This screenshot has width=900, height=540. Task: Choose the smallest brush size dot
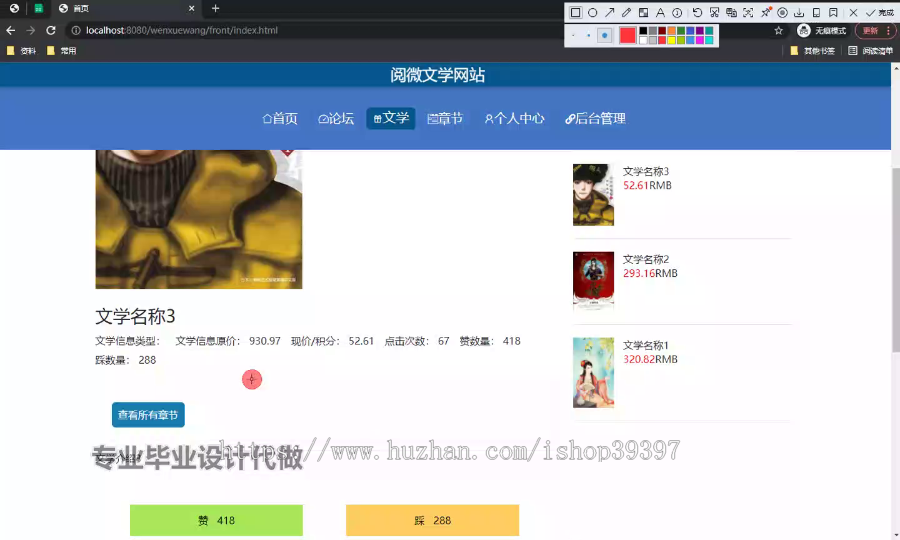573,35
